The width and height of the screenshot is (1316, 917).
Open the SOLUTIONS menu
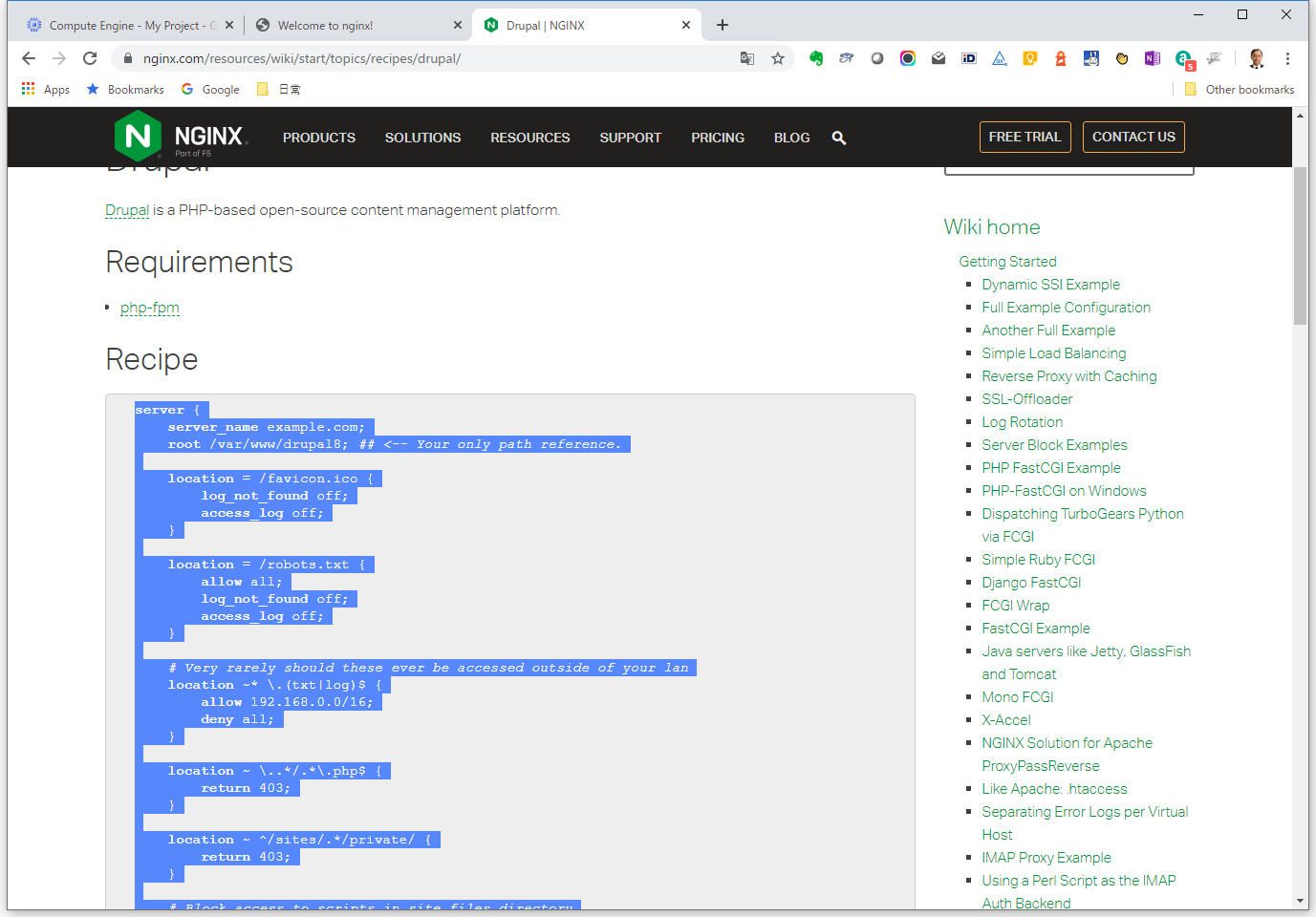pos(422,138)
